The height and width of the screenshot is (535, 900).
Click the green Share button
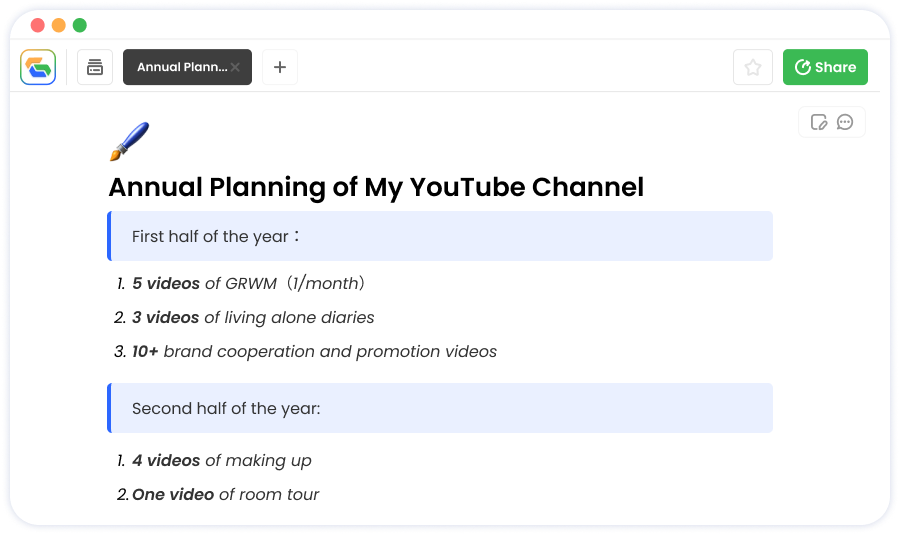pyautogui.click(x=825, y=67)
